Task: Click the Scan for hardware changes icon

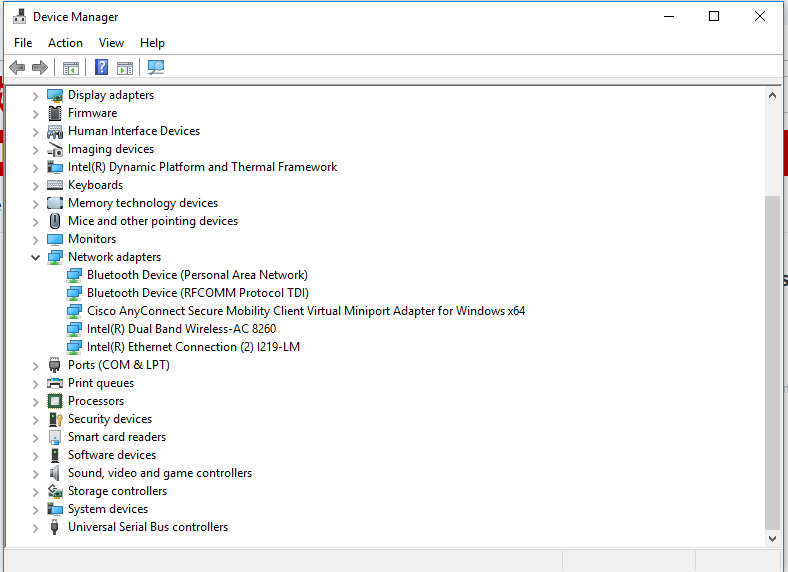Action: (x=156, y=67)
